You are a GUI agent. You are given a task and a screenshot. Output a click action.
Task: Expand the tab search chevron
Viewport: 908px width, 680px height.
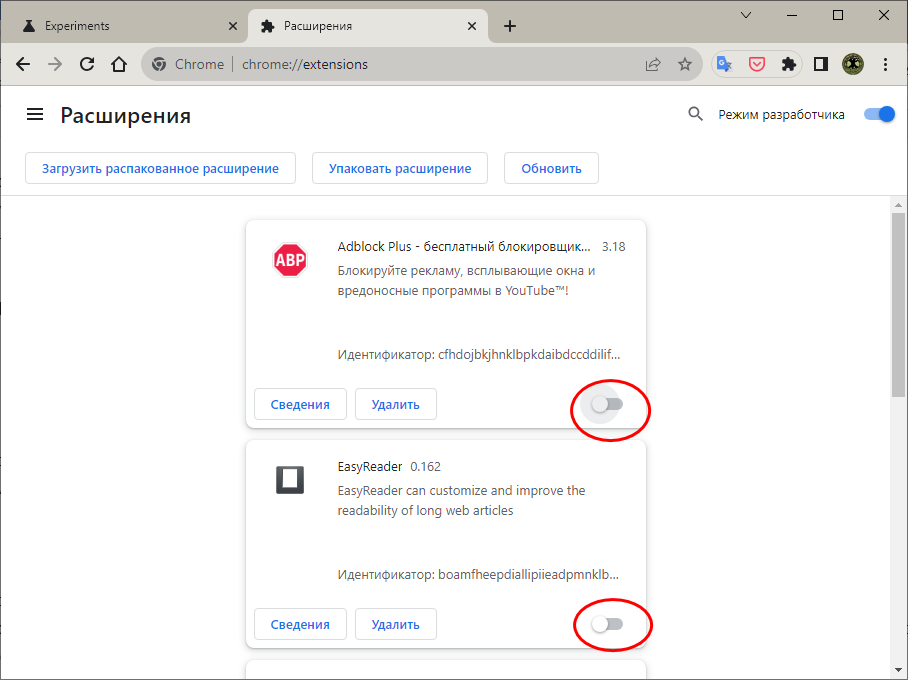coord(746,16)
